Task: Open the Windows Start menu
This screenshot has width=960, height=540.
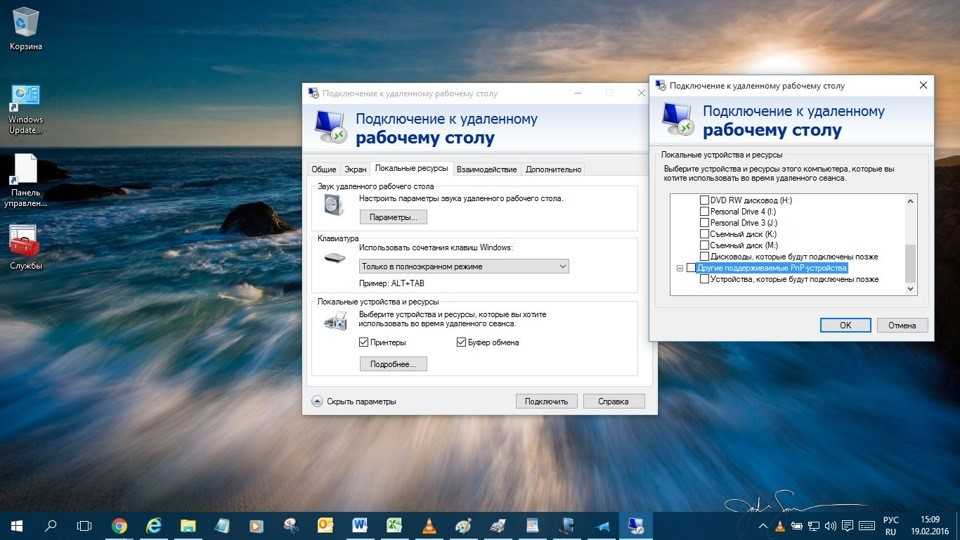Action: pos(17,526)
